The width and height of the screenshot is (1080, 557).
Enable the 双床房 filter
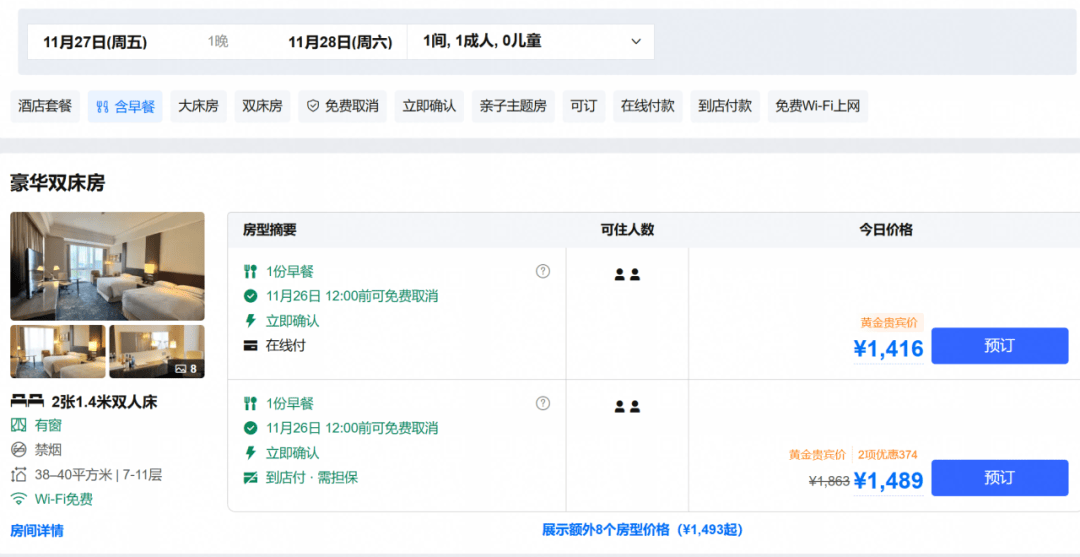[x=262, y=107]
